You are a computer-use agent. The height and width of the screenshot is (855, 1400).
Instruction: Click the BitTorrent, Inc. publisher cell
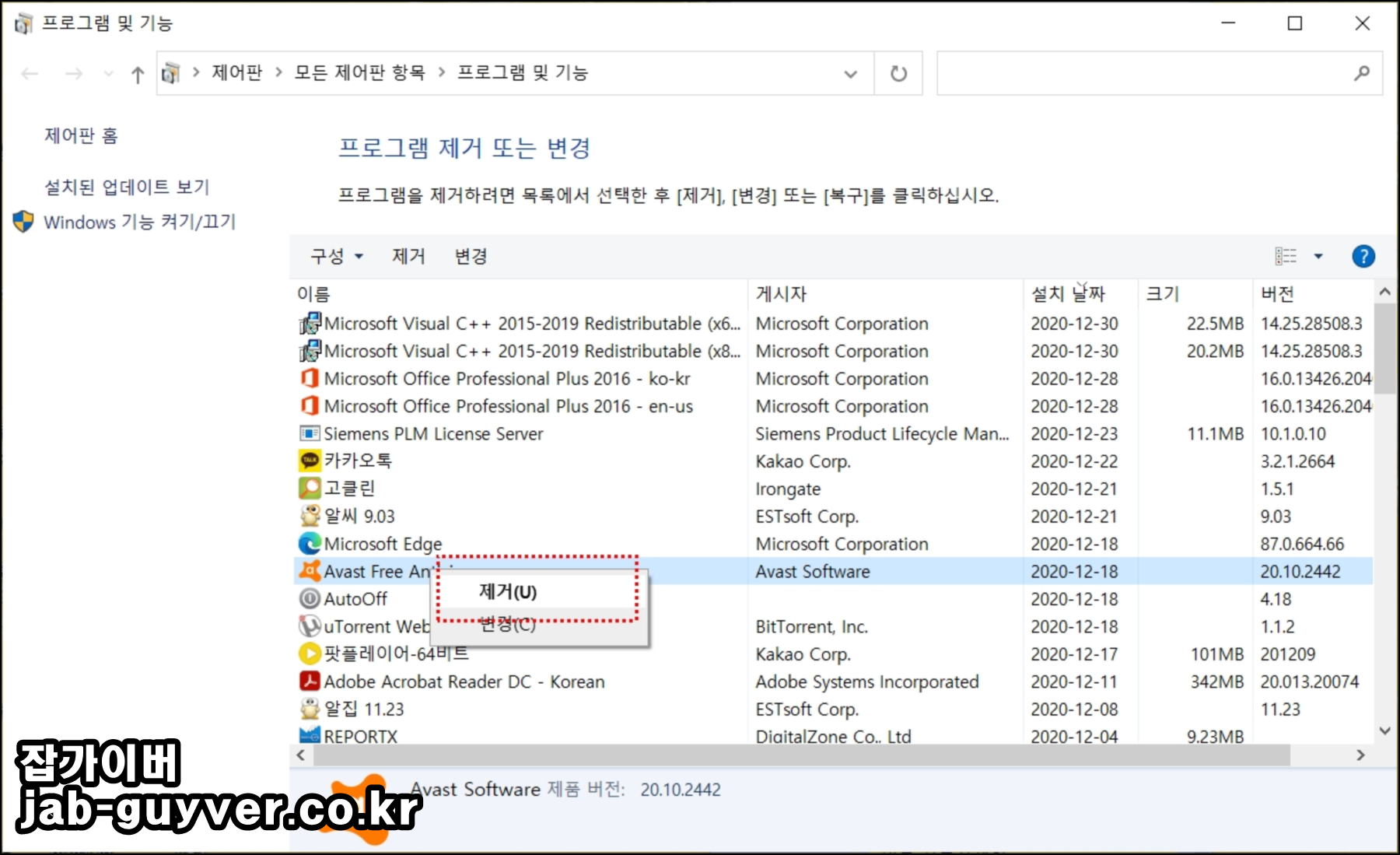click(x=811, y=625)
